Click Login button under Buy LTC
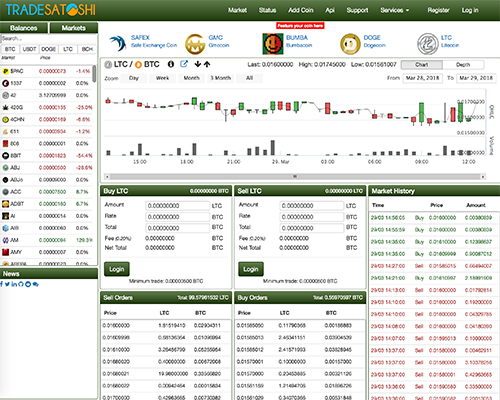The image size is (500, 400). pyautogui.click(x=117, y=269)
